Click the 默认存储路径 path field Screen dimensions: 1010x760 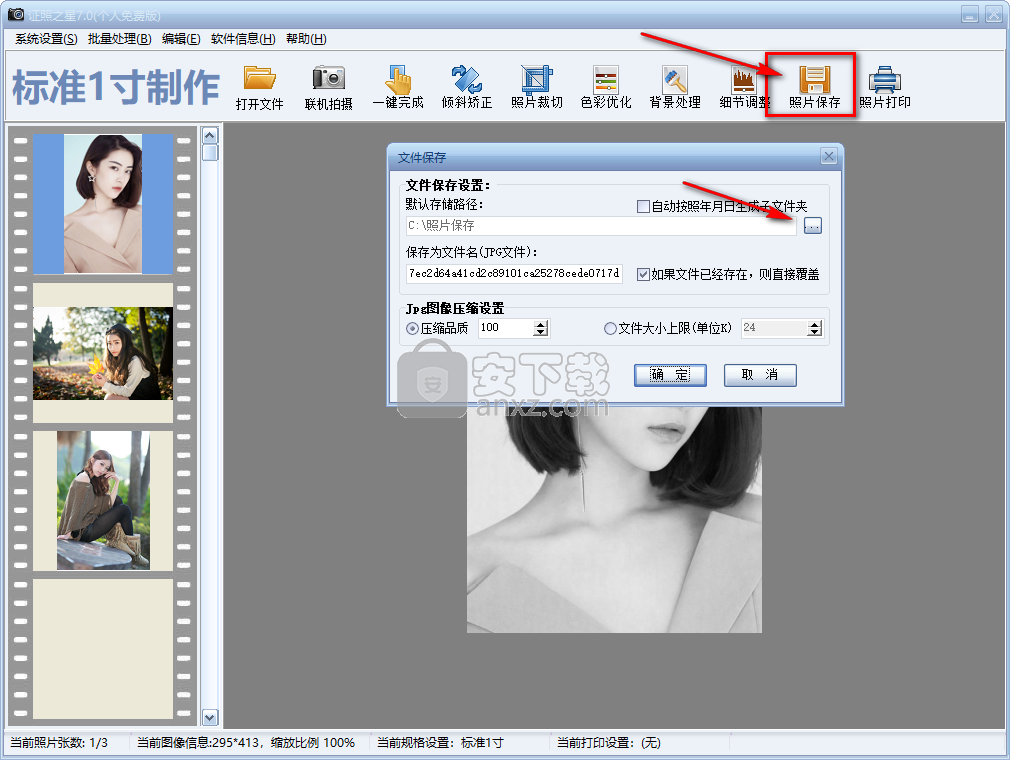pos(601,225)
